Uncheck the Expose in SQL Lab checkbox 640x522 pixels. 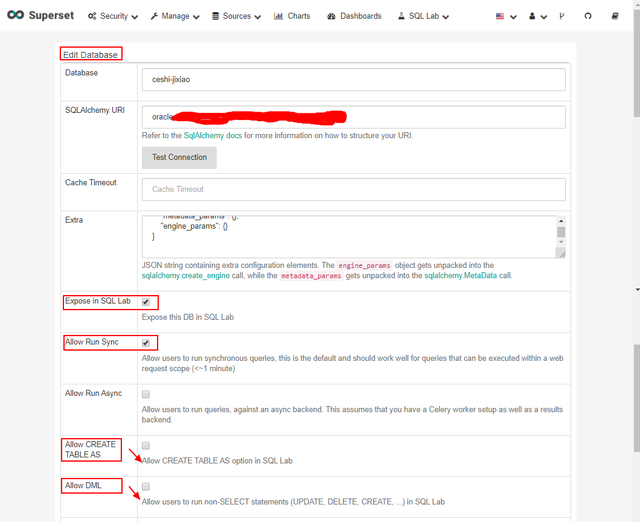point(146,301)
